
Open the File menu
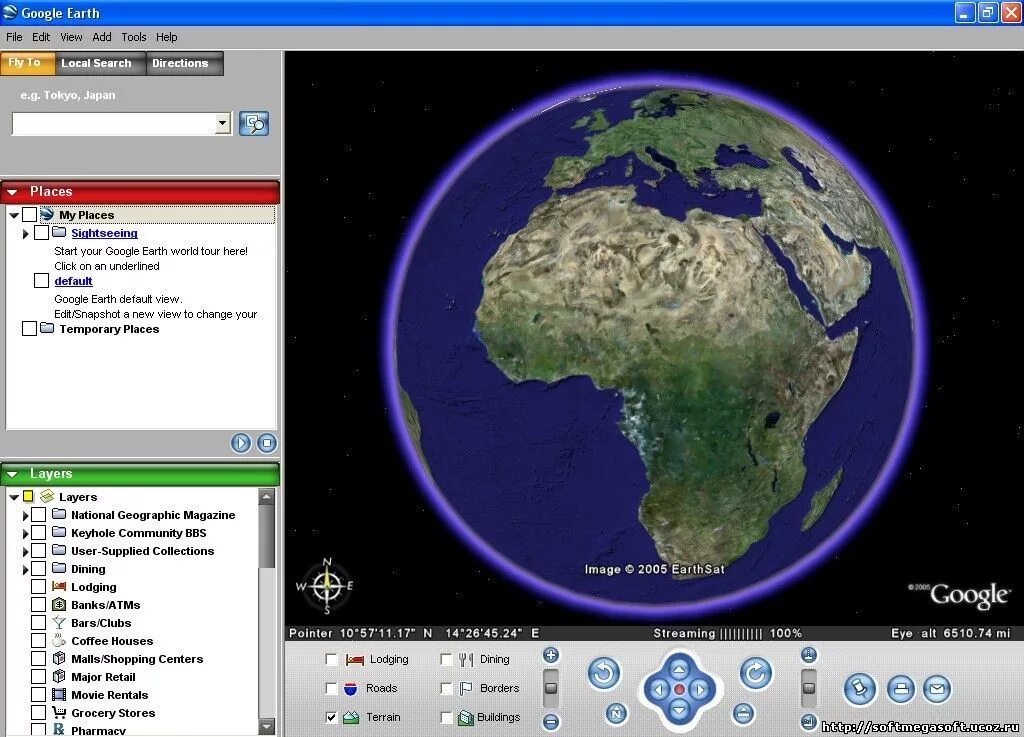point(14,37)
